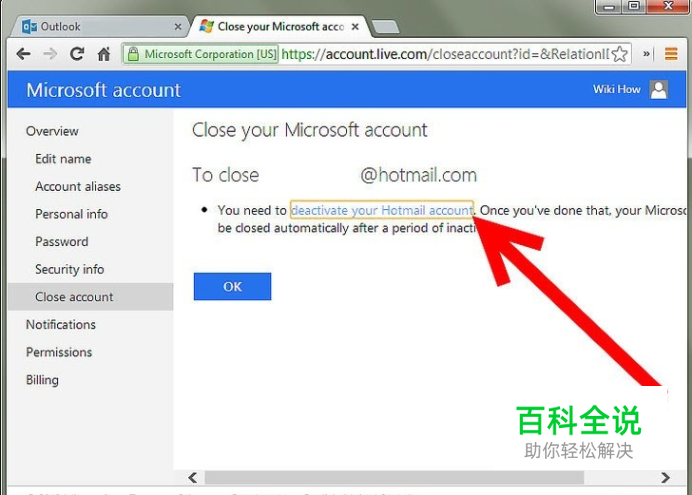Screen dimensions: 692x495
Task: Click the horizontal scrollbar right arrow
Action: pos(665,477)
